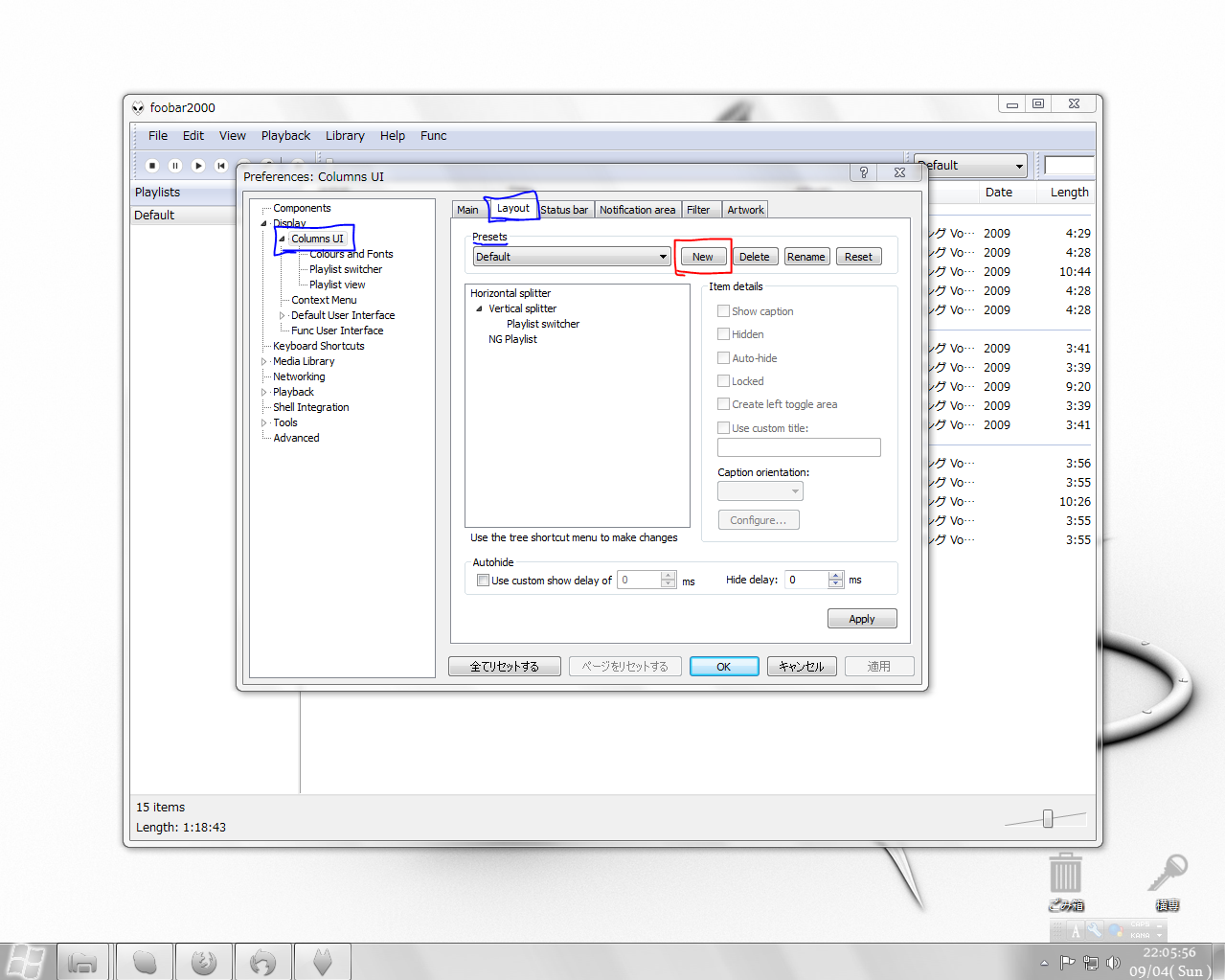Click the 全てリセットする button
Screen dimensions: 1225x980
point(505,667)
